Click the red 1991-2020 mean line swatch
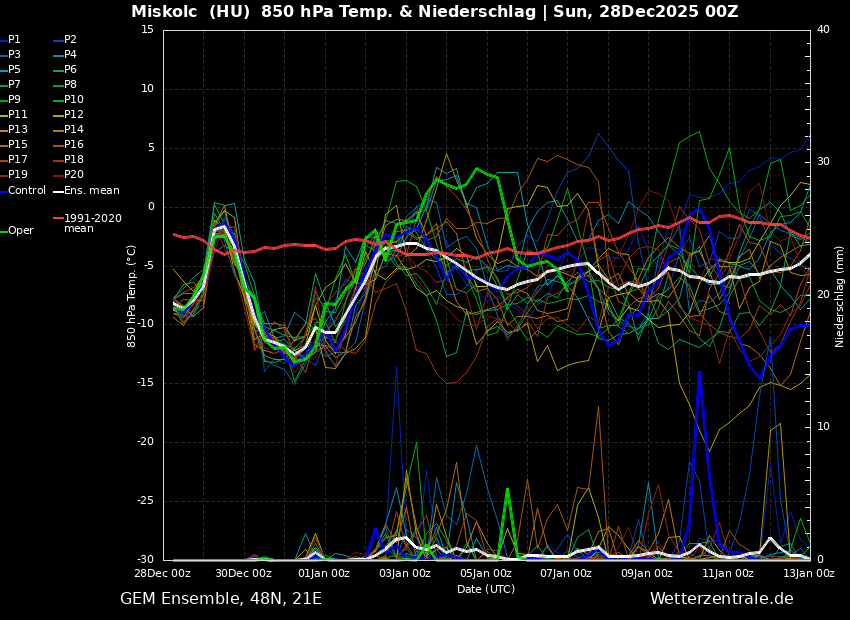 [x=58, y=218]
